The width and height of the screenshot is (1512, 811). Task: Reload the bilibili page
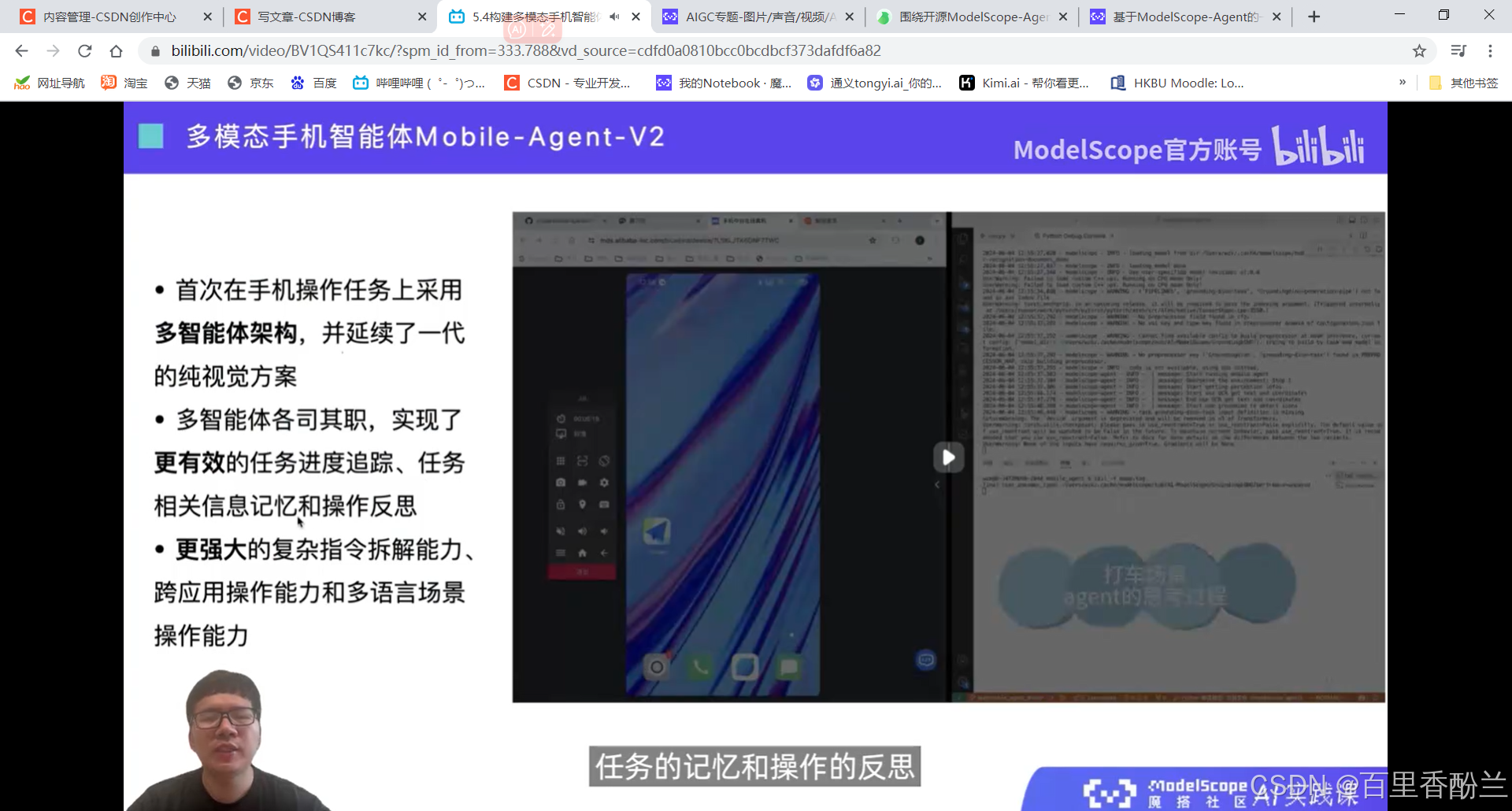tap(84, 51)
